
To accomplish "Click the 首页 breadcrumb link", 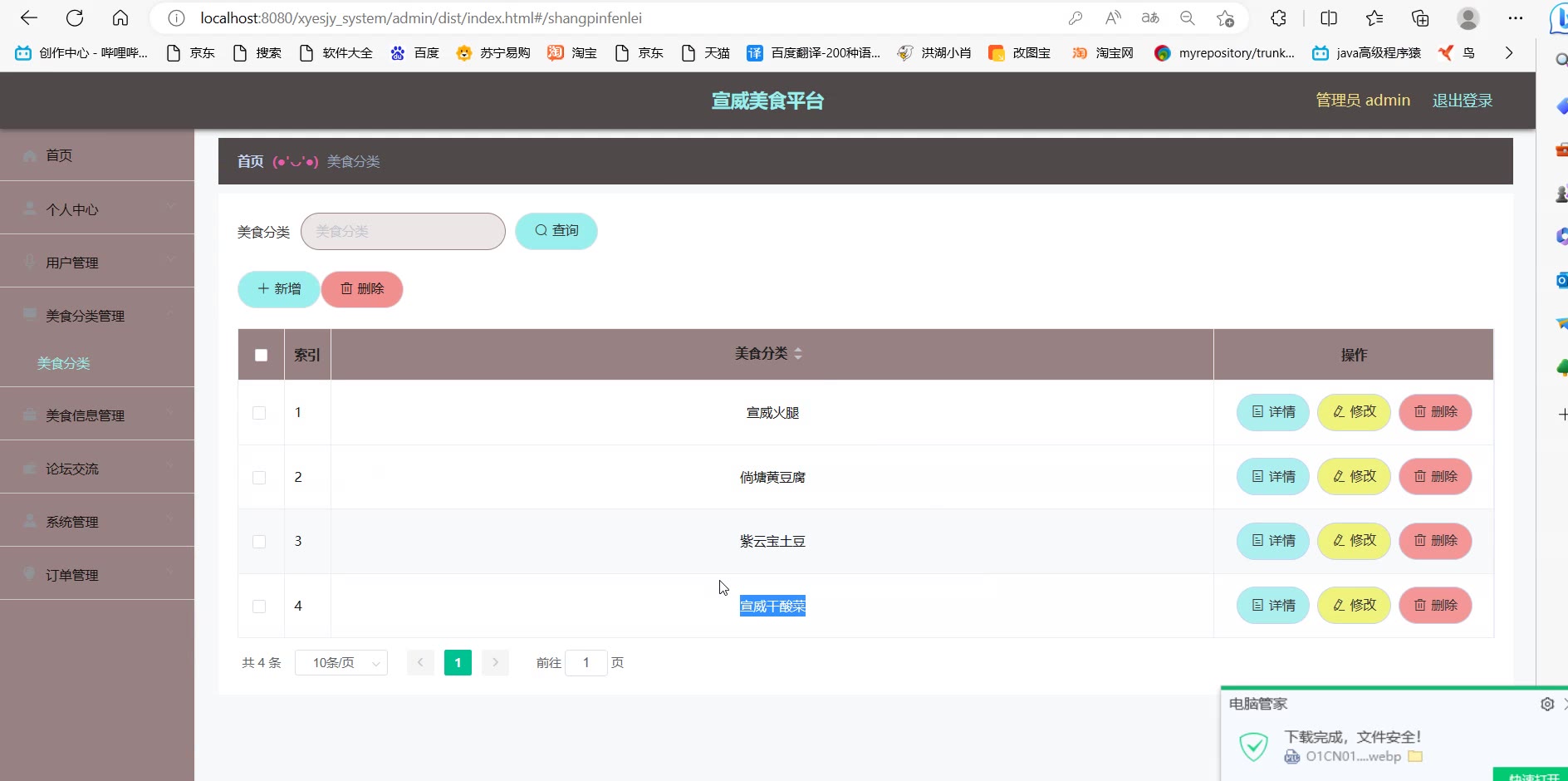I will [x=250, y=161].
